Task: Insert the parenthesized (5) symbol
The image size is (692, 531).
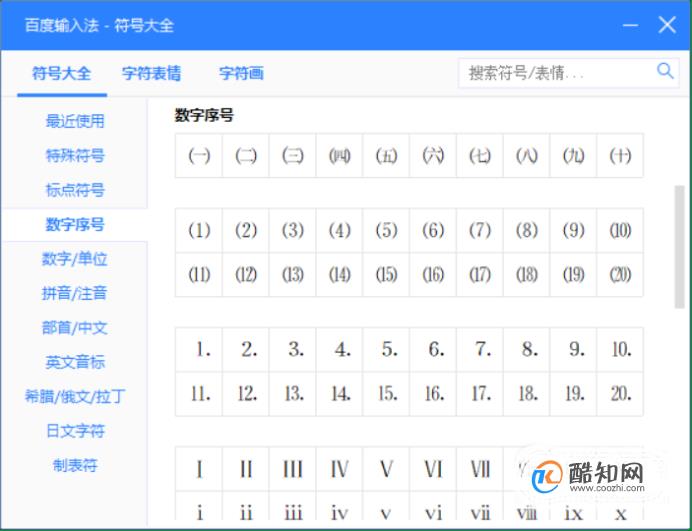Action: tap(386, 230)
